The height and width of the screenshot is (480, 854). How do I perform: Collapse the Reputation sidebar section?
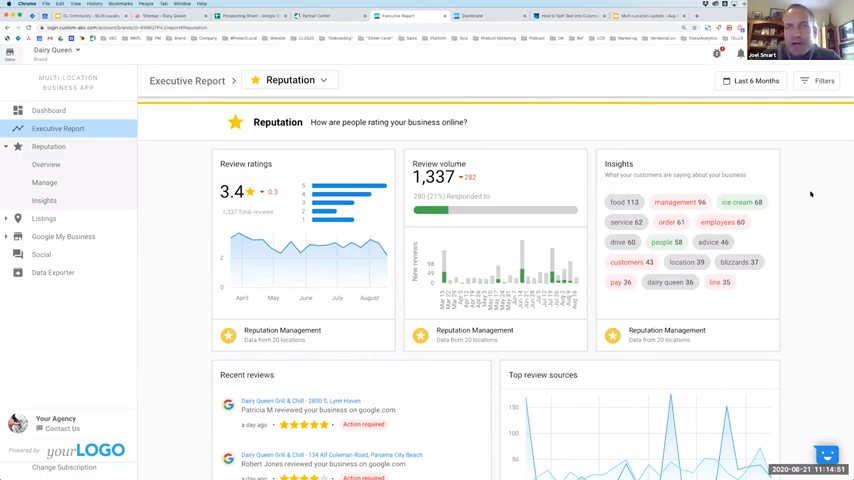pyautogui.click(x=6, y=147)
